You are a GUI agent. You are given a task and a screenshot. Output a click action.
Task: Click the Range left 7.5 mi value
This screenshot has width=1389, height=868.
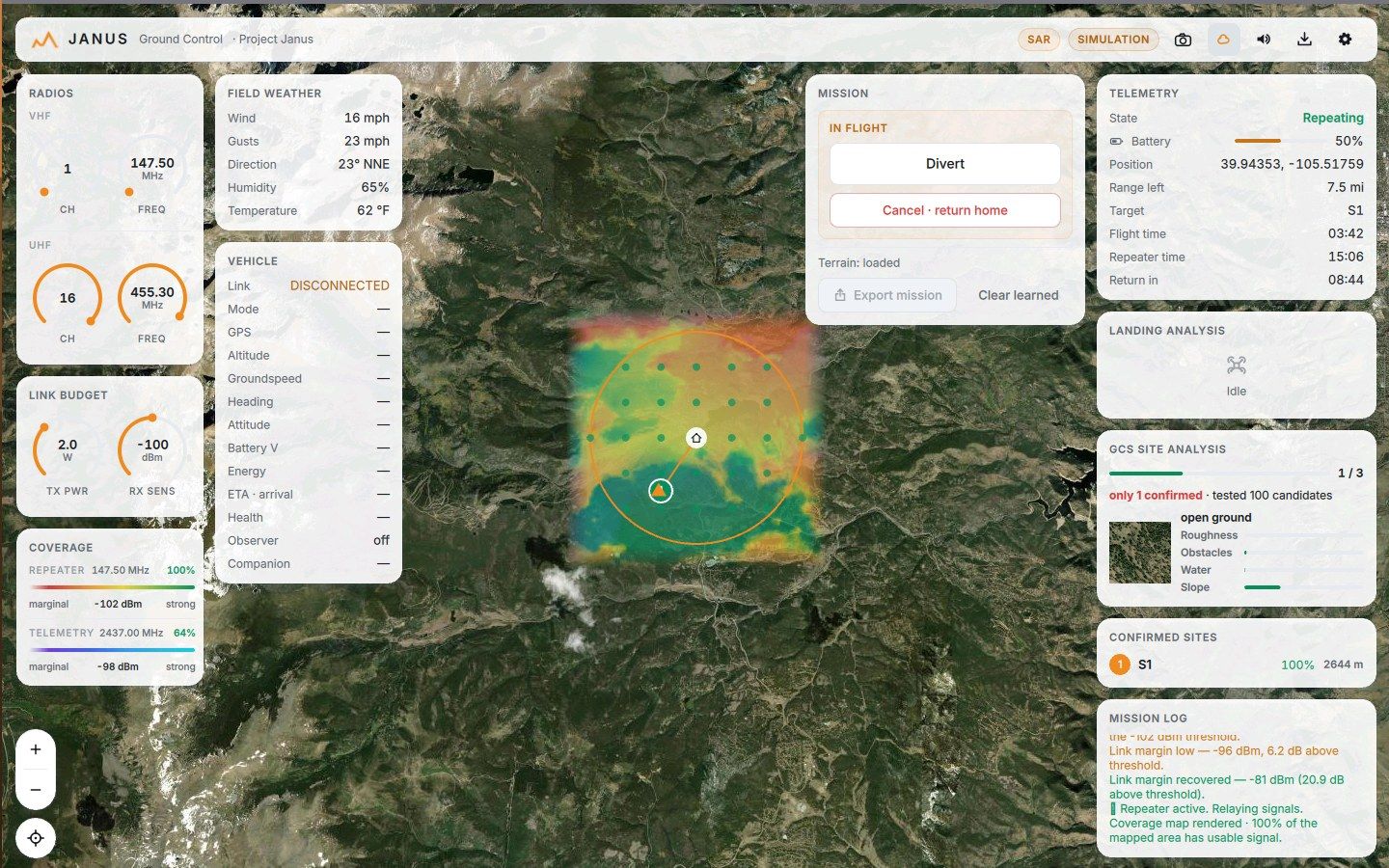point(1345,188)
